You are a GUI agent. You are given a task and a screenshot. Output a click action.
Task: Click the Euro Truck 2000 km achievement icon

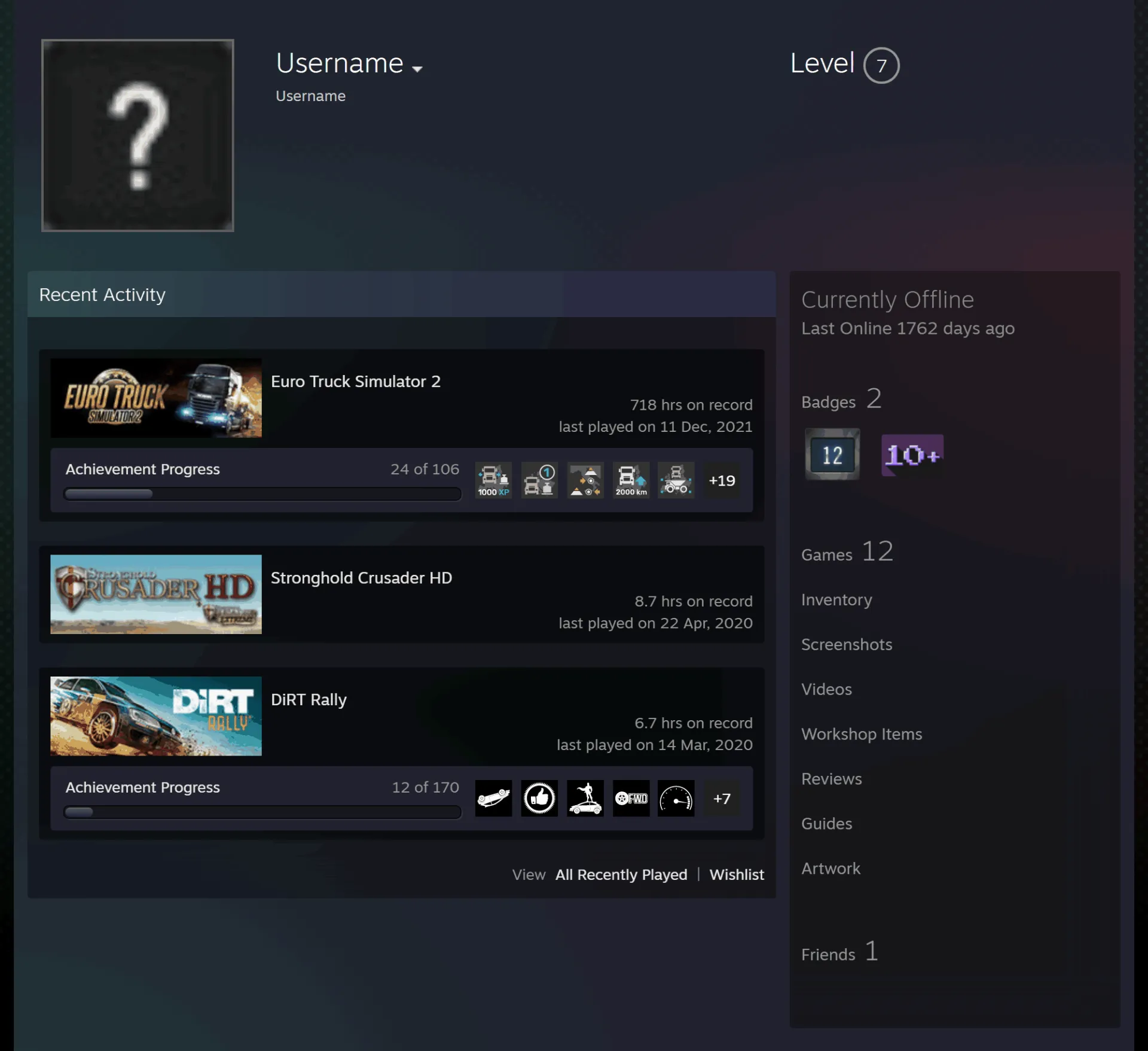click(631, 480)
